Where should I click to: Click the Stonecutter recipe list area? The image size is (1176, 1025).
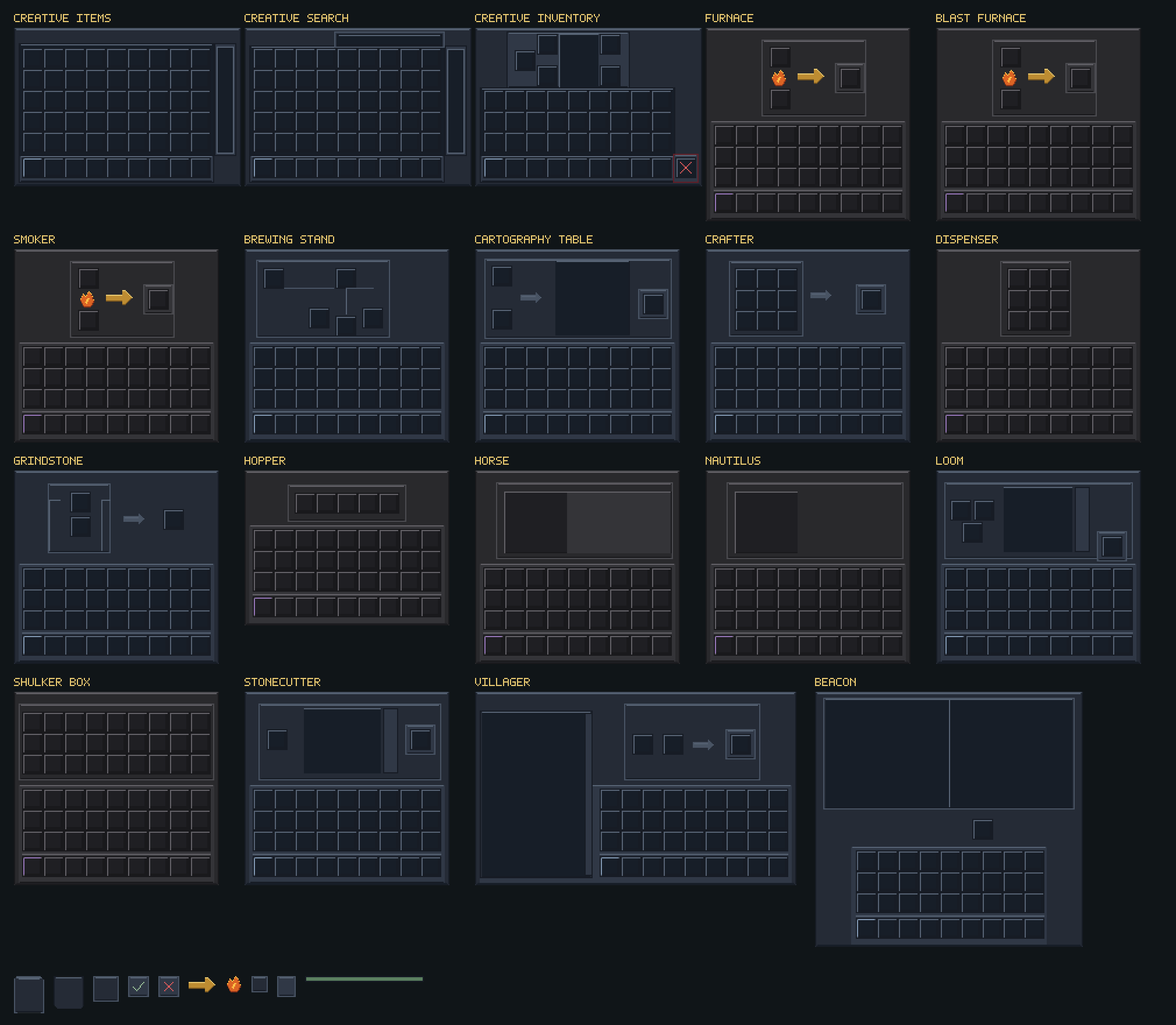(342, 741)
